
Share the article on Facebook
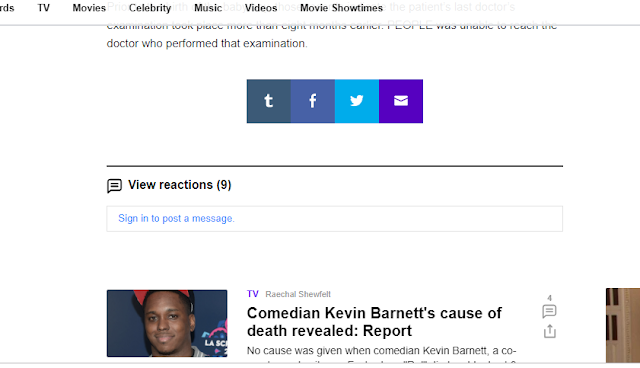313,101
